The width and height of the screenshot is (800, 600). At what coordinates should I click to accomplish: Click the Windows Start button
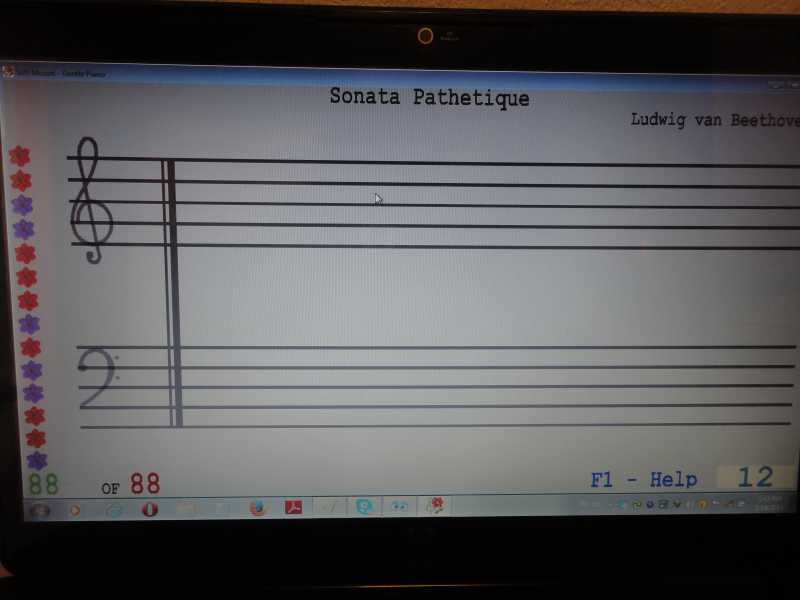pyautogui.click(x=40, y=510)
